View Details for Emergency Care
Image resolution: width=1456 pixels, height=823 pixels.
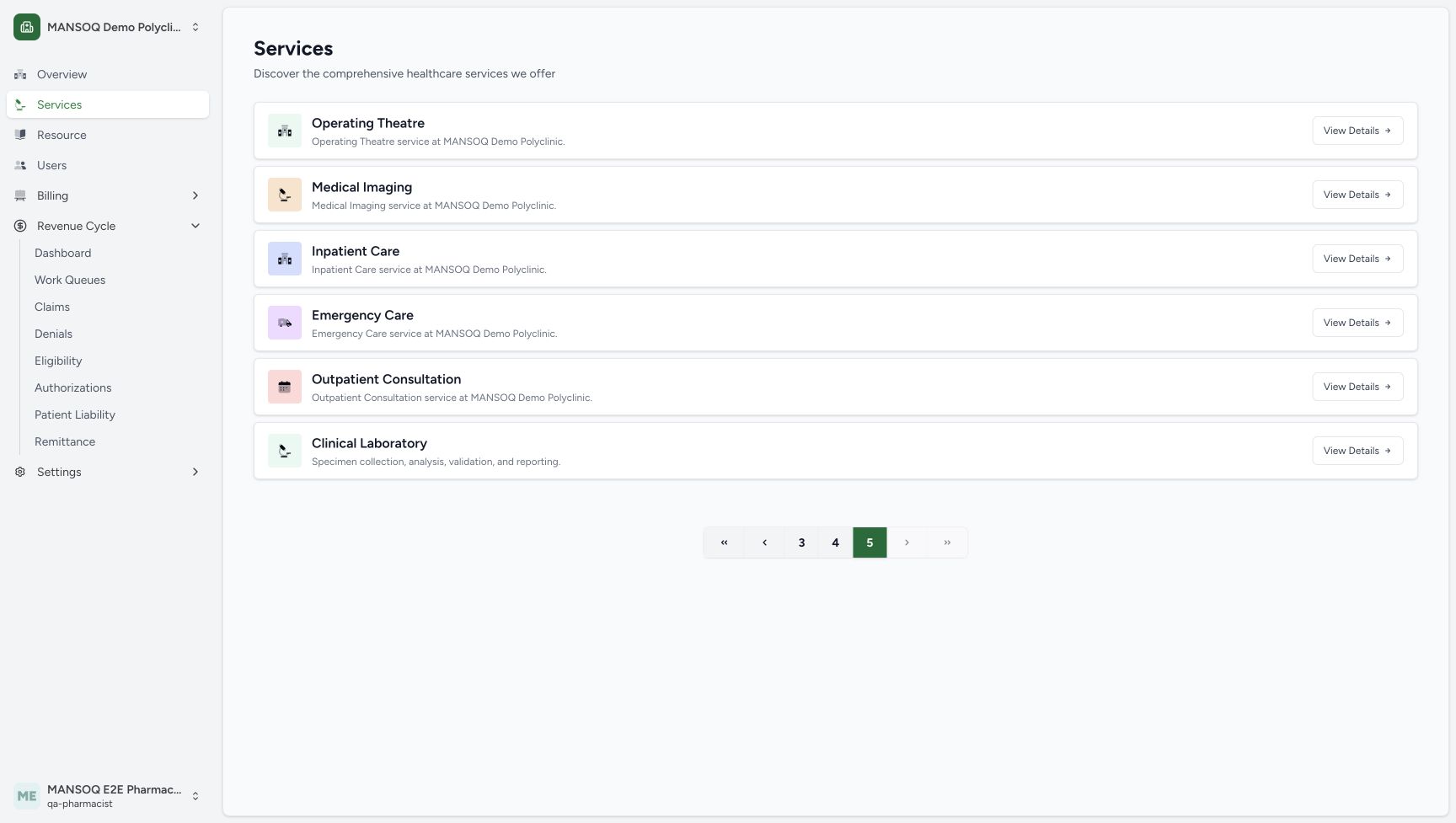pyautogui.click(x=1357, y=323)
